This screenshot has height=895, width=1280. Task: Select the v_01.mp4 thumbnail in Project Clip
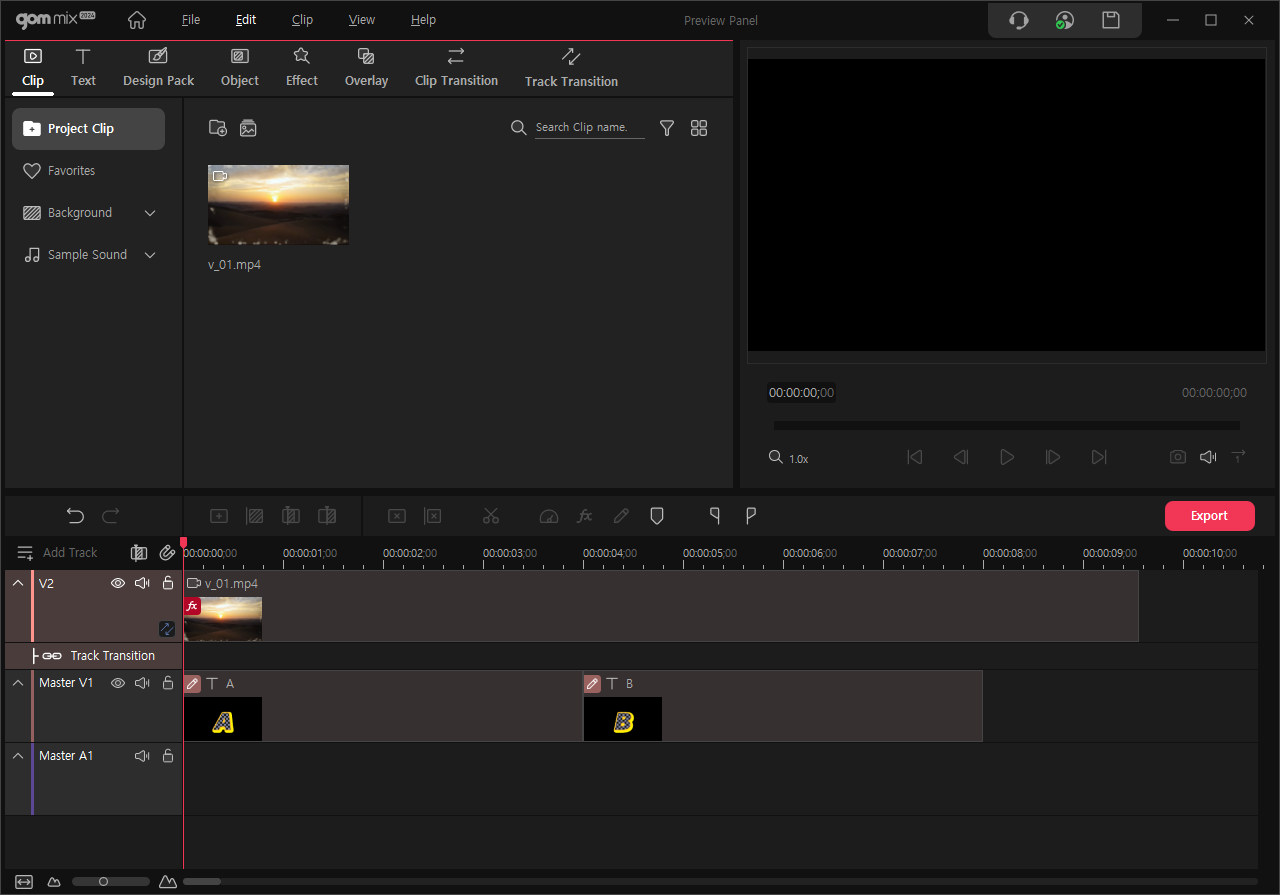pyautogui.click(x=278, y=205)
